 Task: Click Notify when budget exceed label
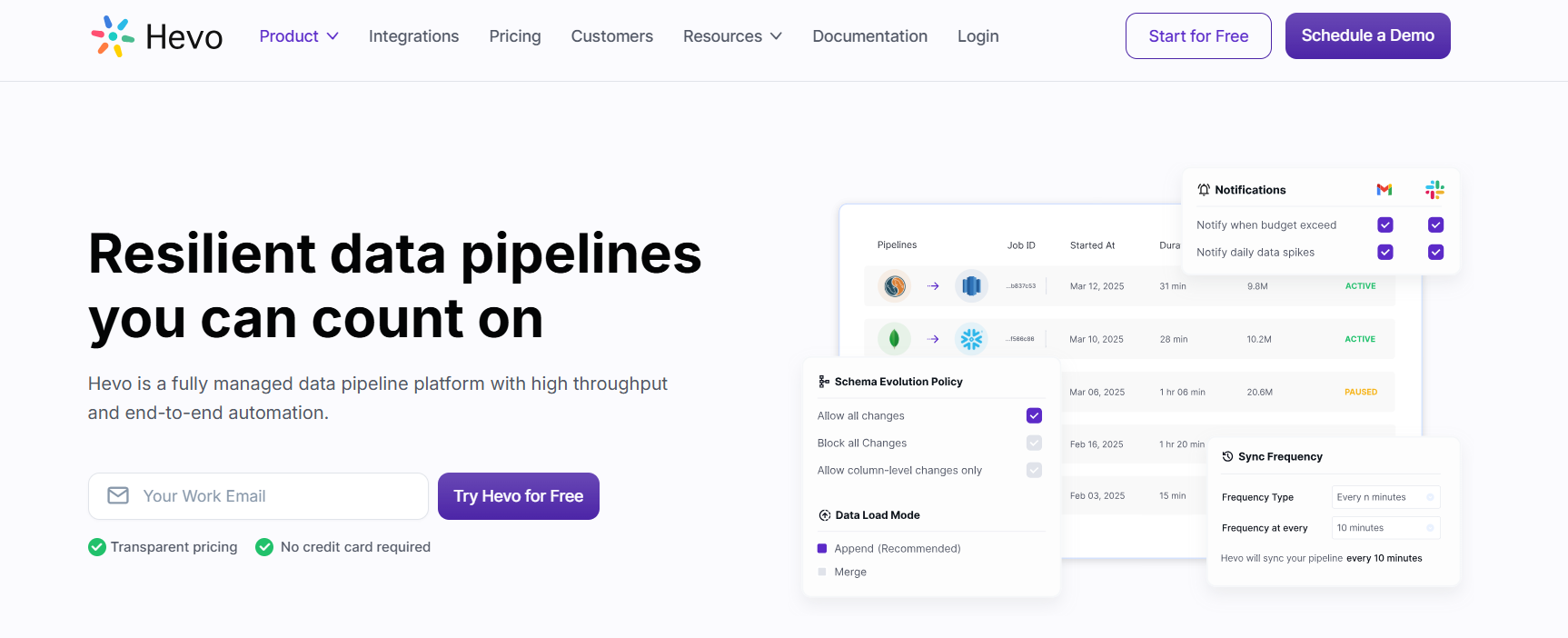tap(1266, 225)
